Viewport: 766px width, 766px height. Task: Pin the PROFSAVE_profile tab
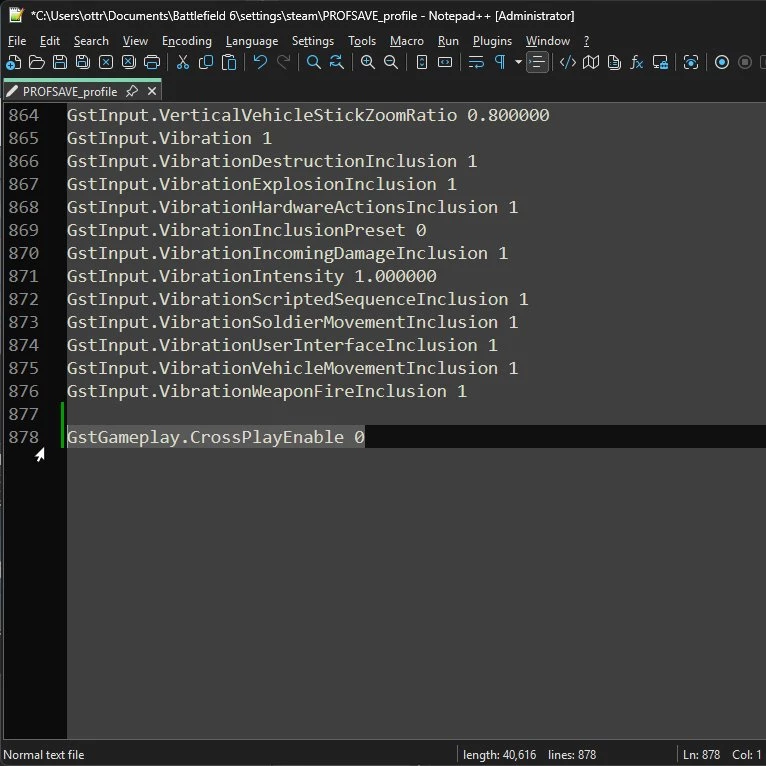point(131,91)
